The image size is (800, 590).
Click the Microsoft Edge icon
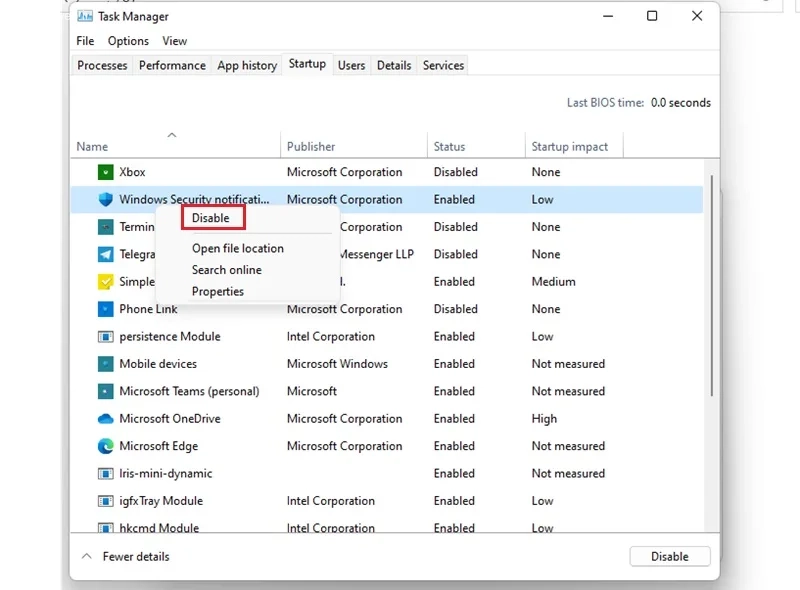(105, 446)
